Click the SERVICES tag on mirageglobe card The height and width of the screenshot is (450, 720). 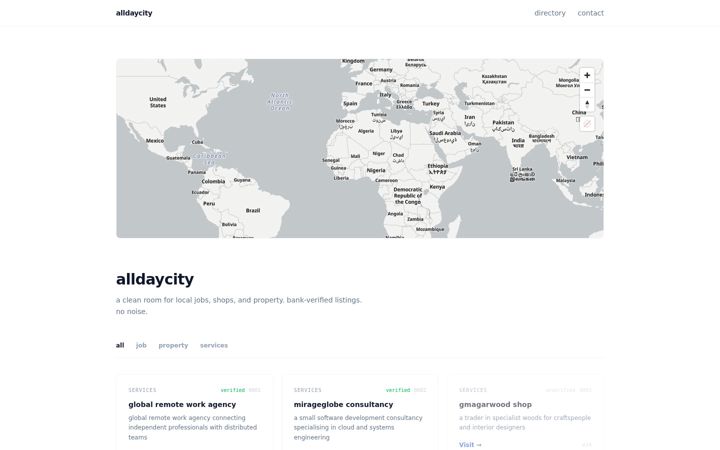click(x=307, y=390)
